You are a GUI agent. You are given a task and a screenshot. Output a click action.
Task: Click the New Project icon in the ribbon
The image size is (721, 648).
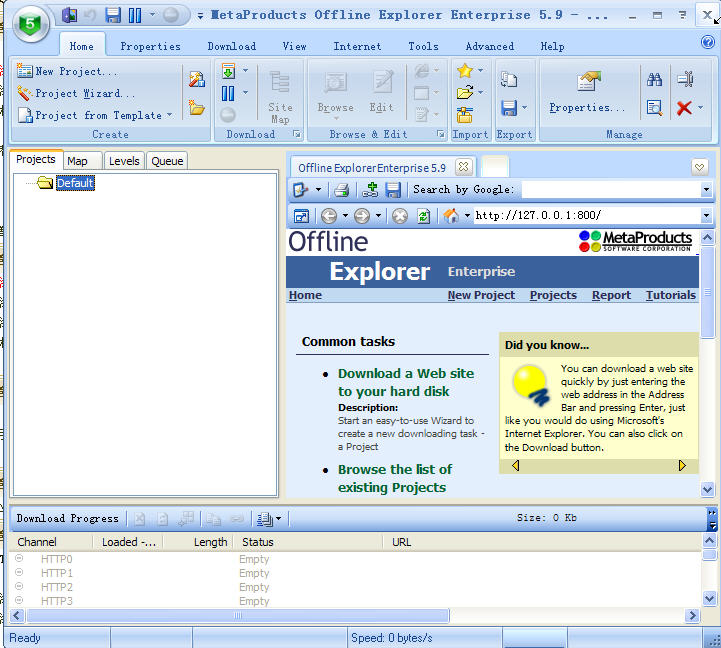click(x=25, y=71)
